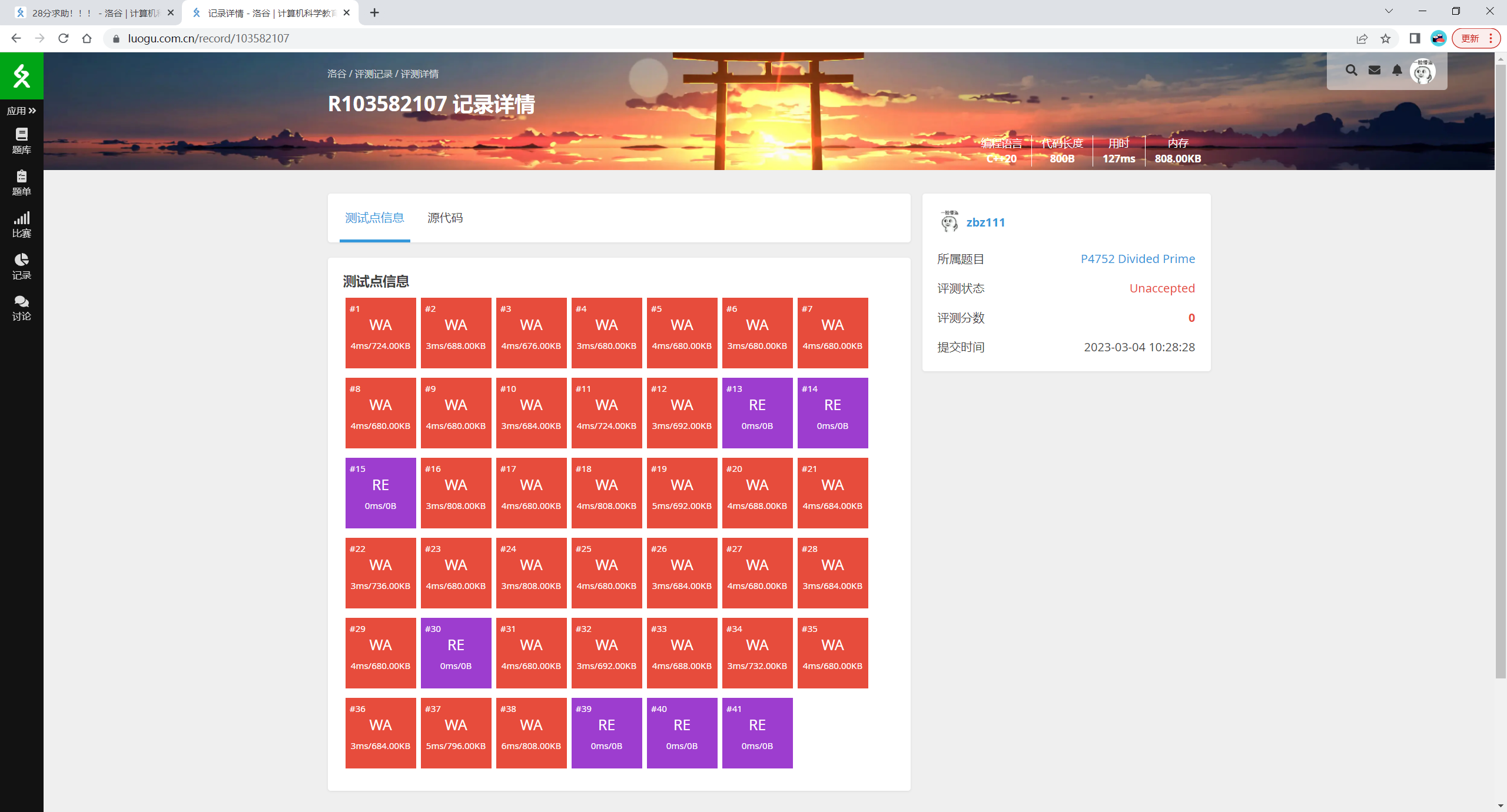Viewport: 1507px width, 812px height.
Task: Click the Luogu logo in sidebar
Action: pyautogui.click(x=21, y=76)
